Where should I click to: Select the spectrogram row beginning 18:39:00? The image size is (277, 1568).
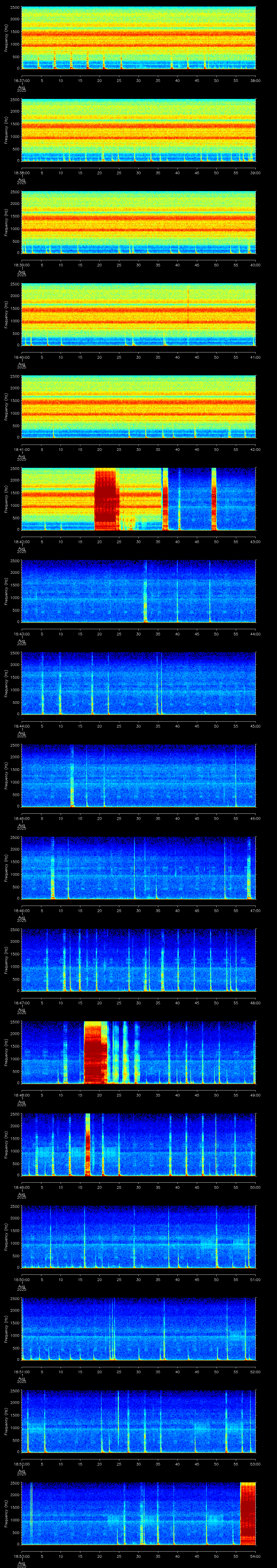(138, 222)
